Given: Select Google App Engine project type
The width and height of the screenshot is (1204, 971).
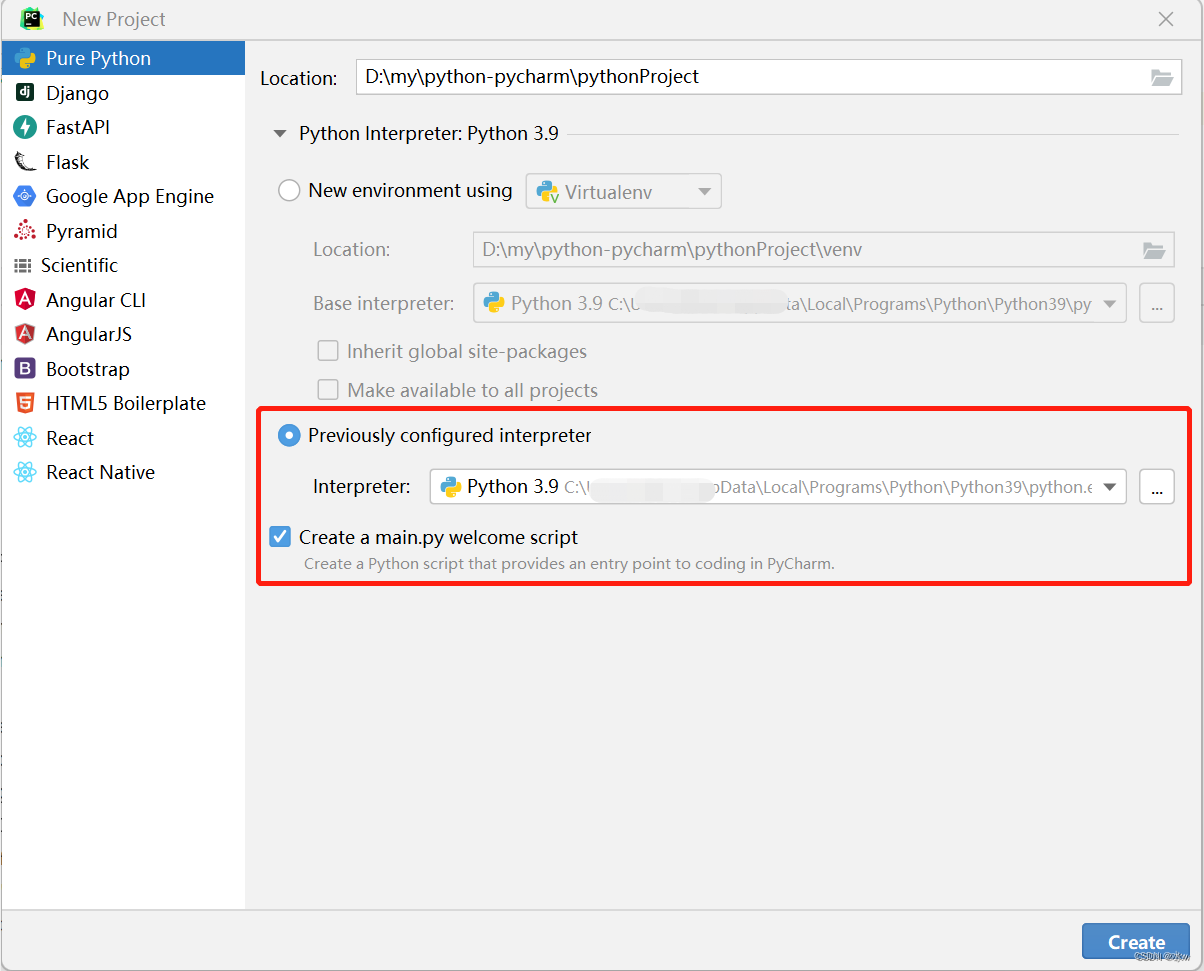Looking at the screenshot, I should tap(123, 196).
